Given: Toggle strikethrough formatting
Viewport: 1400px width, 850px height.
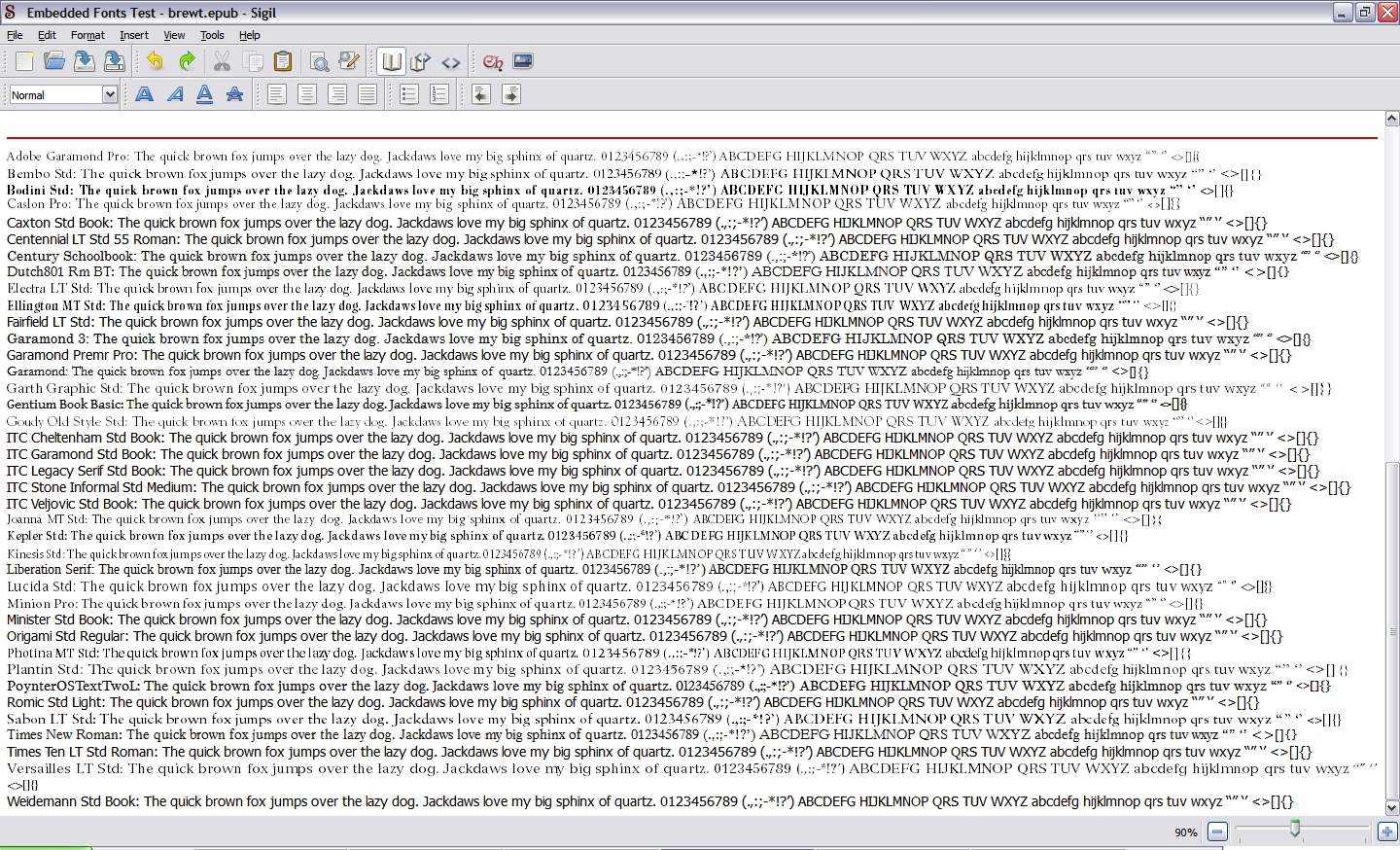Looking at the screenshot, I should point(234,94).
